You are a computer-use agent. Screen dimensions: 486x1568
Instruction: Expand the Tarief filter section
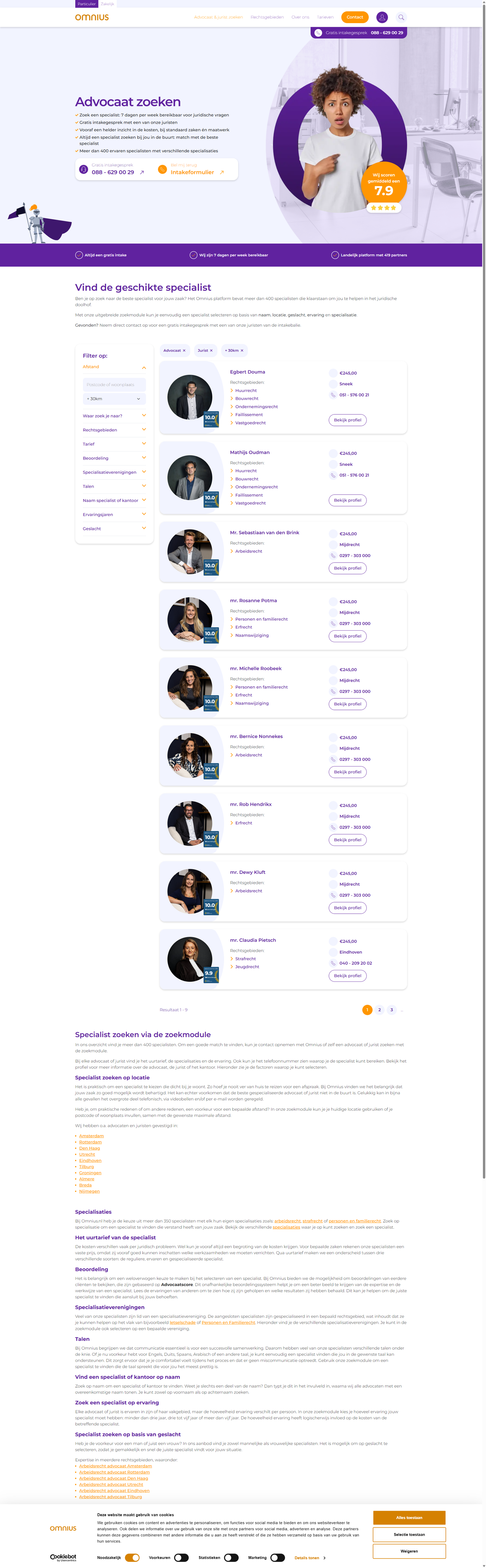[x=114, y=444]
